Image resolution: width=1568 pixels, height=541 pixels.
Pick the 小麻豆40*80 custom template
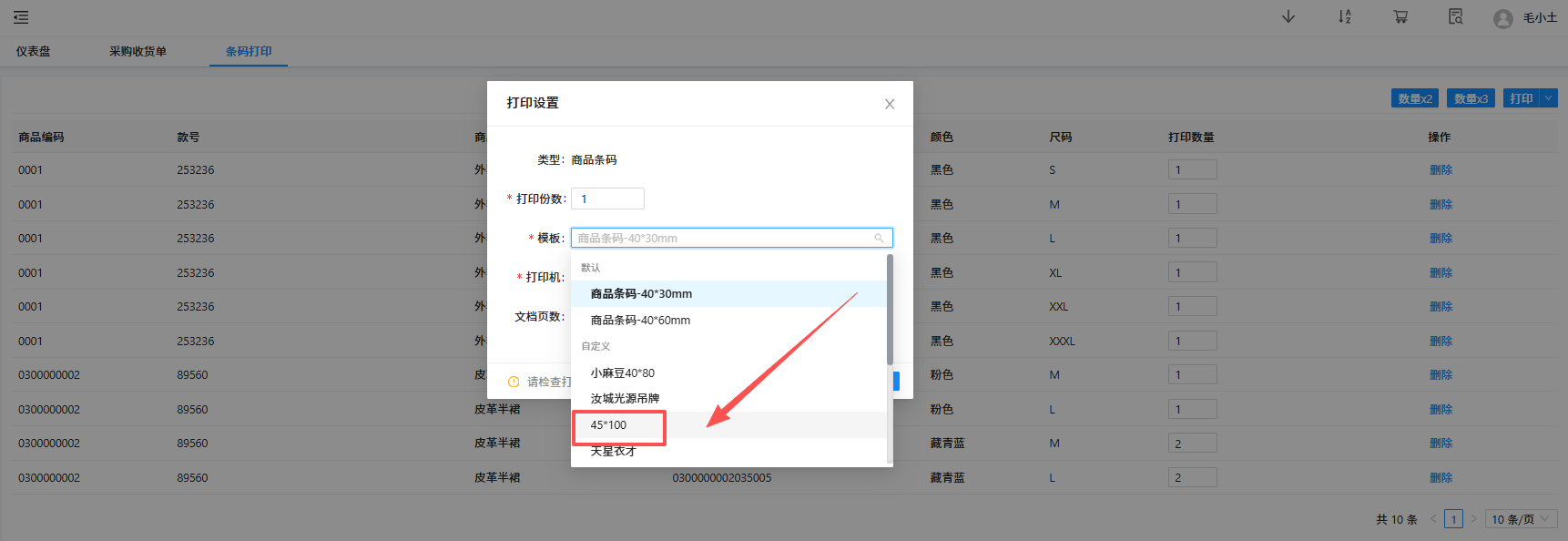(x=622, y=373)
